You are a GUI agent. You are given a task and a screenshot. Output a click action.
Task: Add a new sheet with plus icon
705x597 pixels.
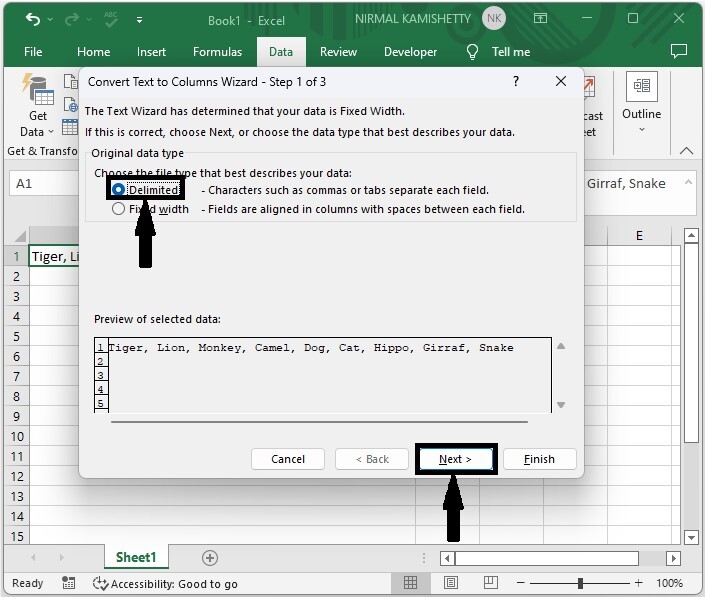coord(210,558)
